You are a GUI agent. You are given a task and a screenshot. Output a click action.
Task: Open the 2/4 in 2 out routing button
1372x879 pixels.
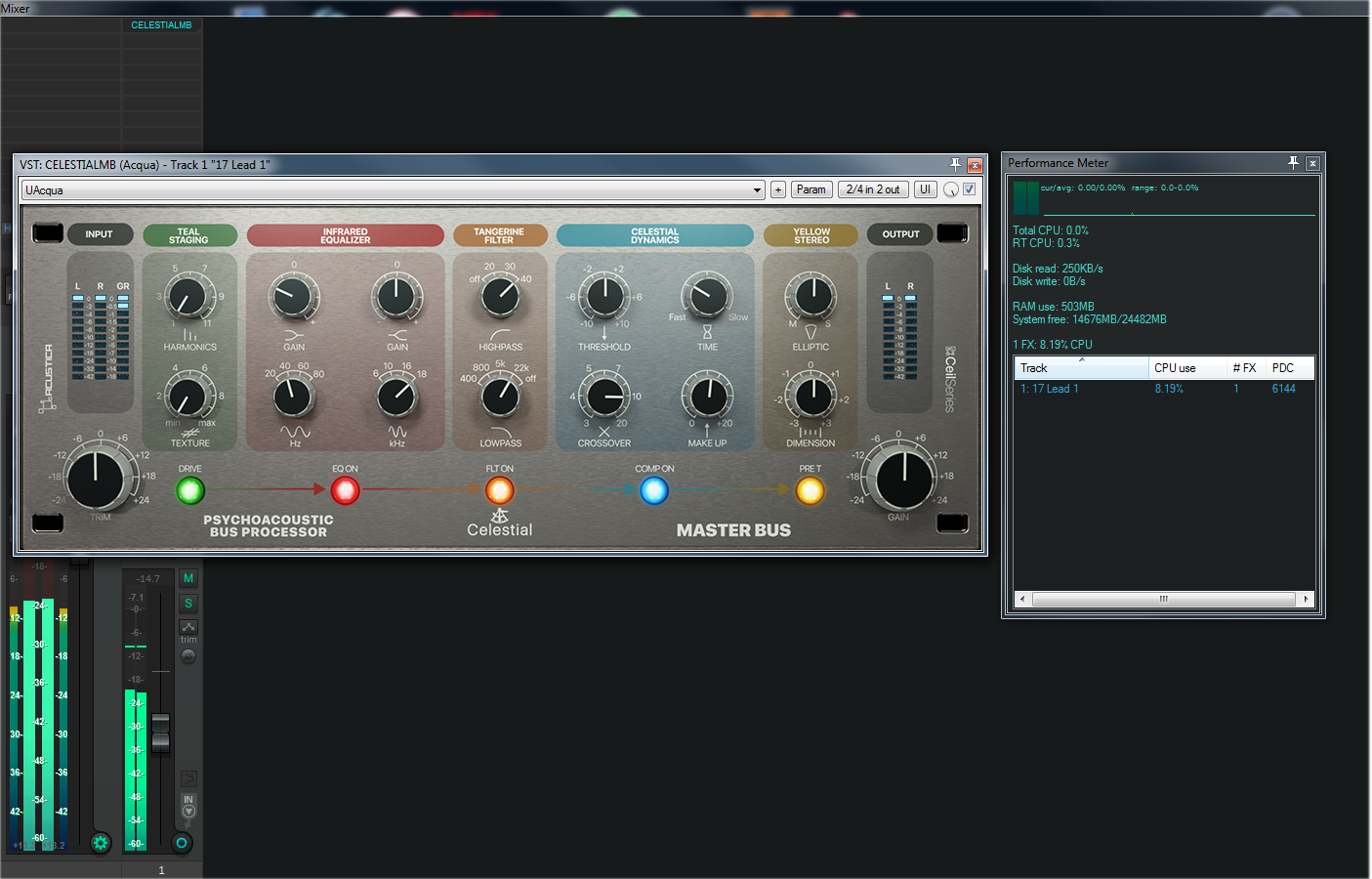tap(873, 189)
